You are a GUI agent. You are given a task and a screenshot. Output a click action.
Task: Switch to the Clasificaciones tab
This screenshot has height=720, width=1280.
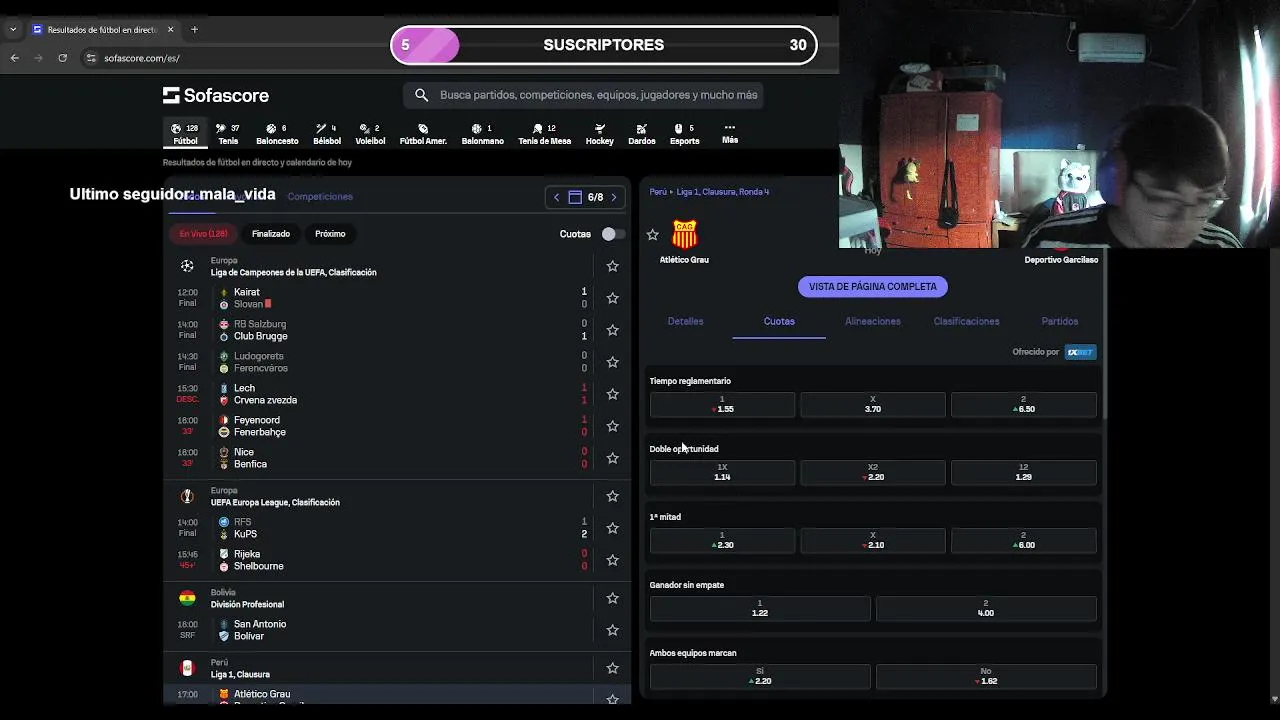966,321
